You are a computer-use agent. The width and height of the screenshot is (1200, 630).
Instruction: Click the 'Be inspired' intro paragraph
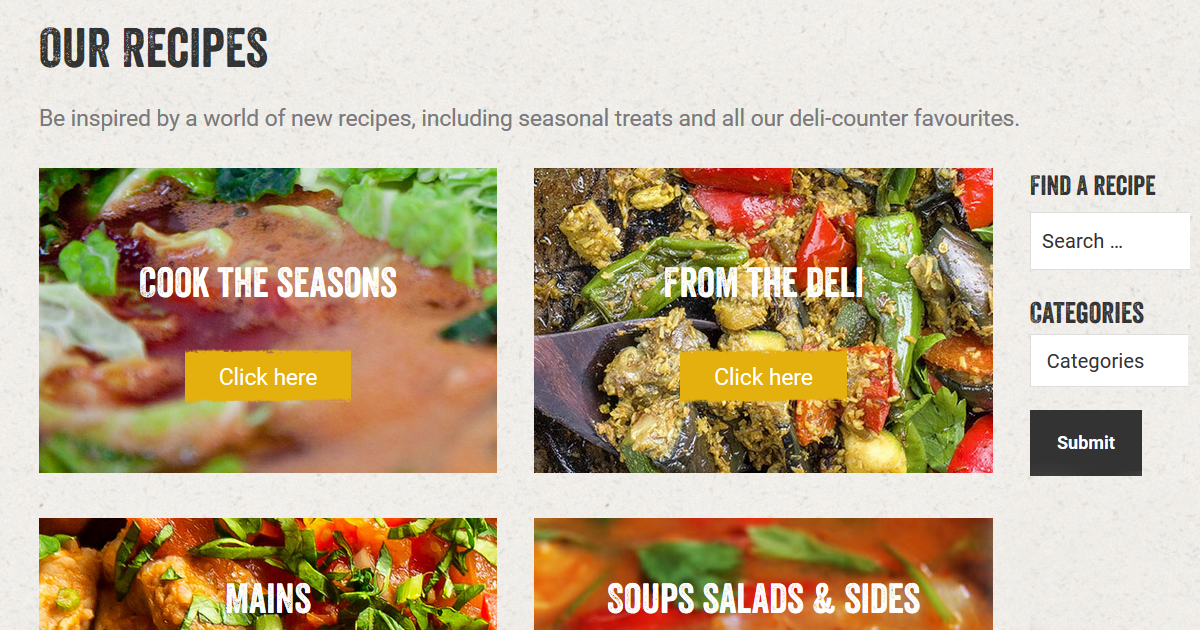(529, 118)
